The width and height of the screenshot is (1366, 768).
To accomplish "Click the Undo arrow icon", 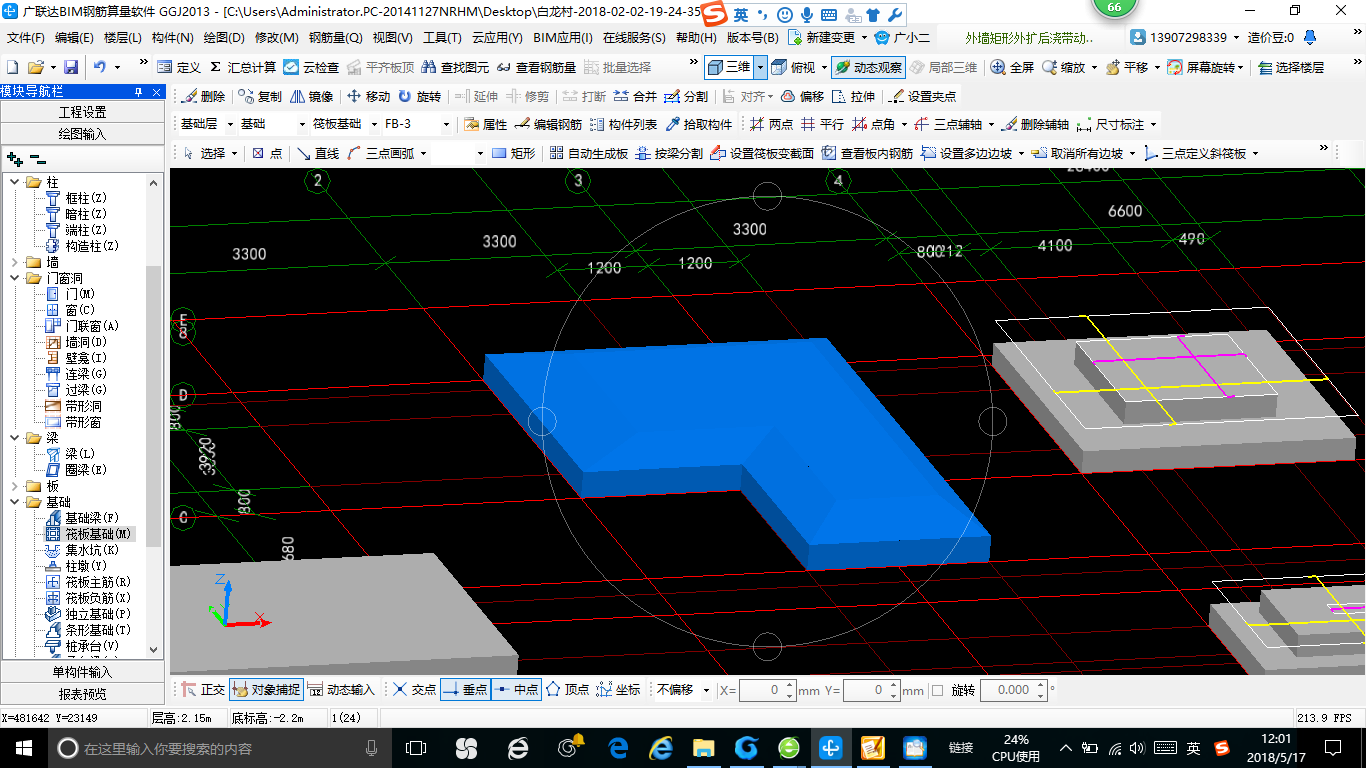I will coord(100,67).
